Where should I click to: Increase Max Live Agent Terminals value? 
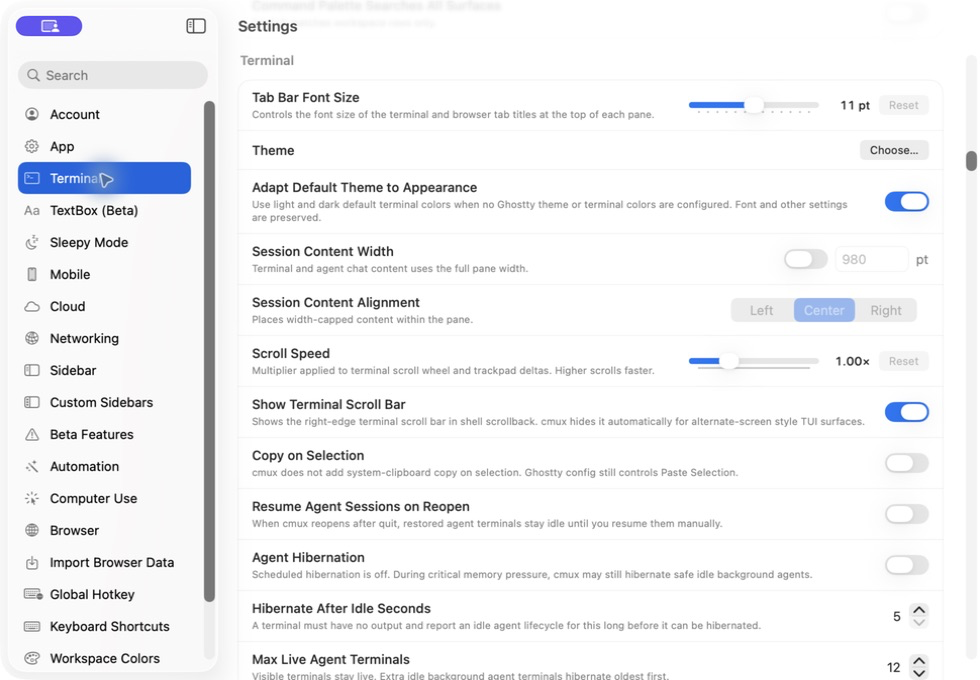coord(919,661)
